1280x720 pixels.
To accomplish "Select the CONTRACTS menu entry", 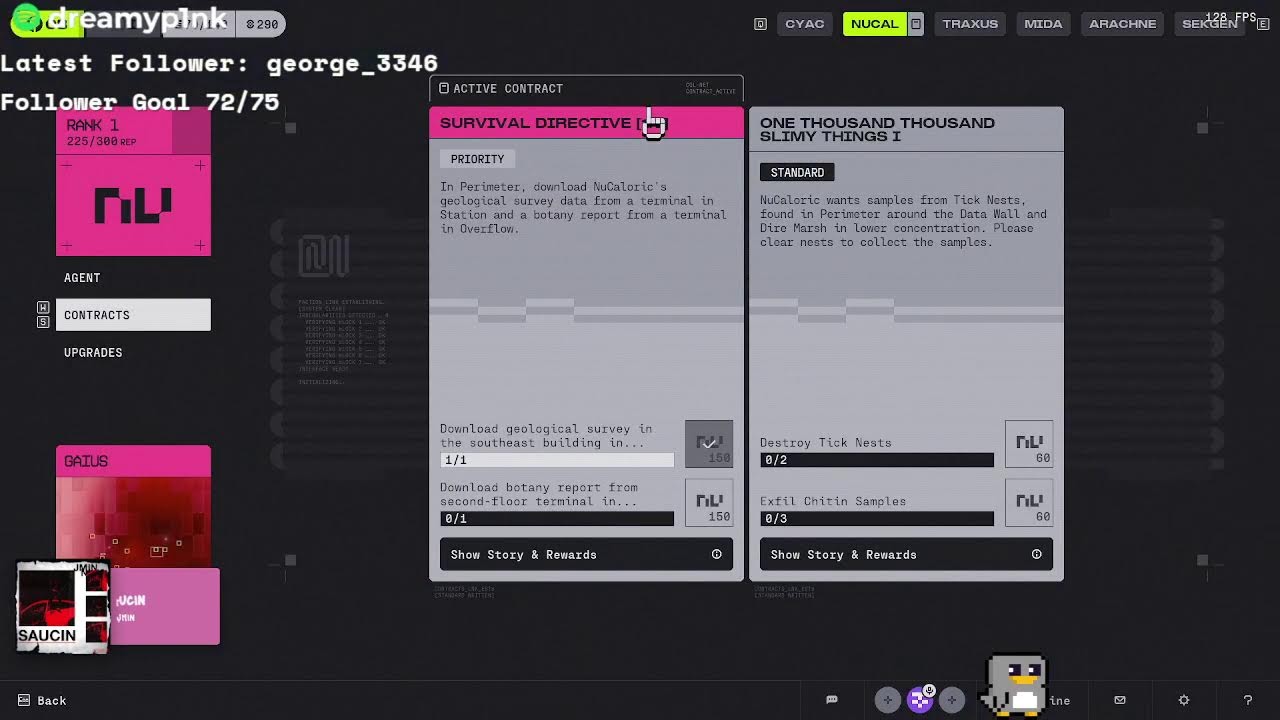I will [133, 315].
